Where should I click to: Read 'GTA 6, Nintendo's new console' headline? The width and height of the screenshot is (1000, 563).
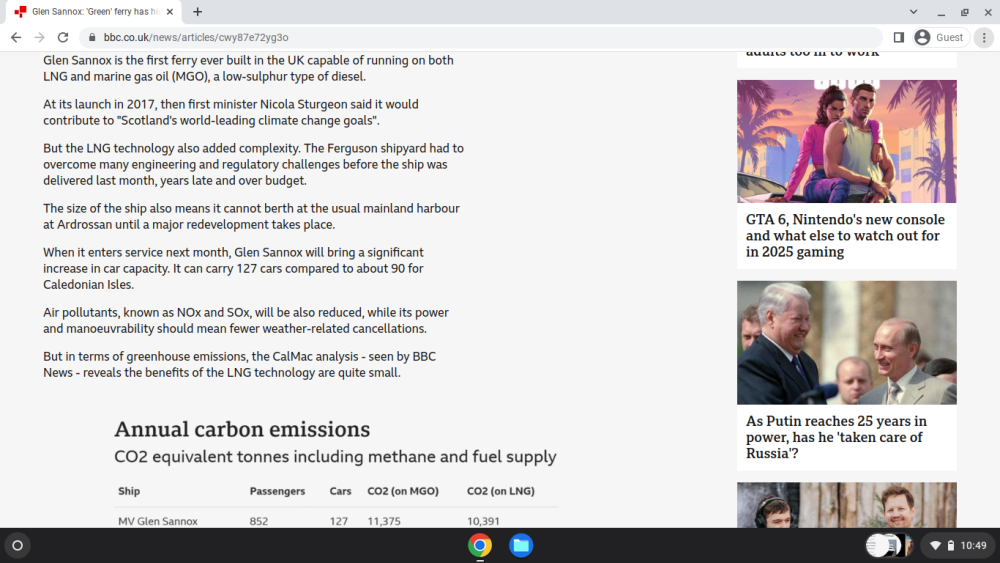845,235
